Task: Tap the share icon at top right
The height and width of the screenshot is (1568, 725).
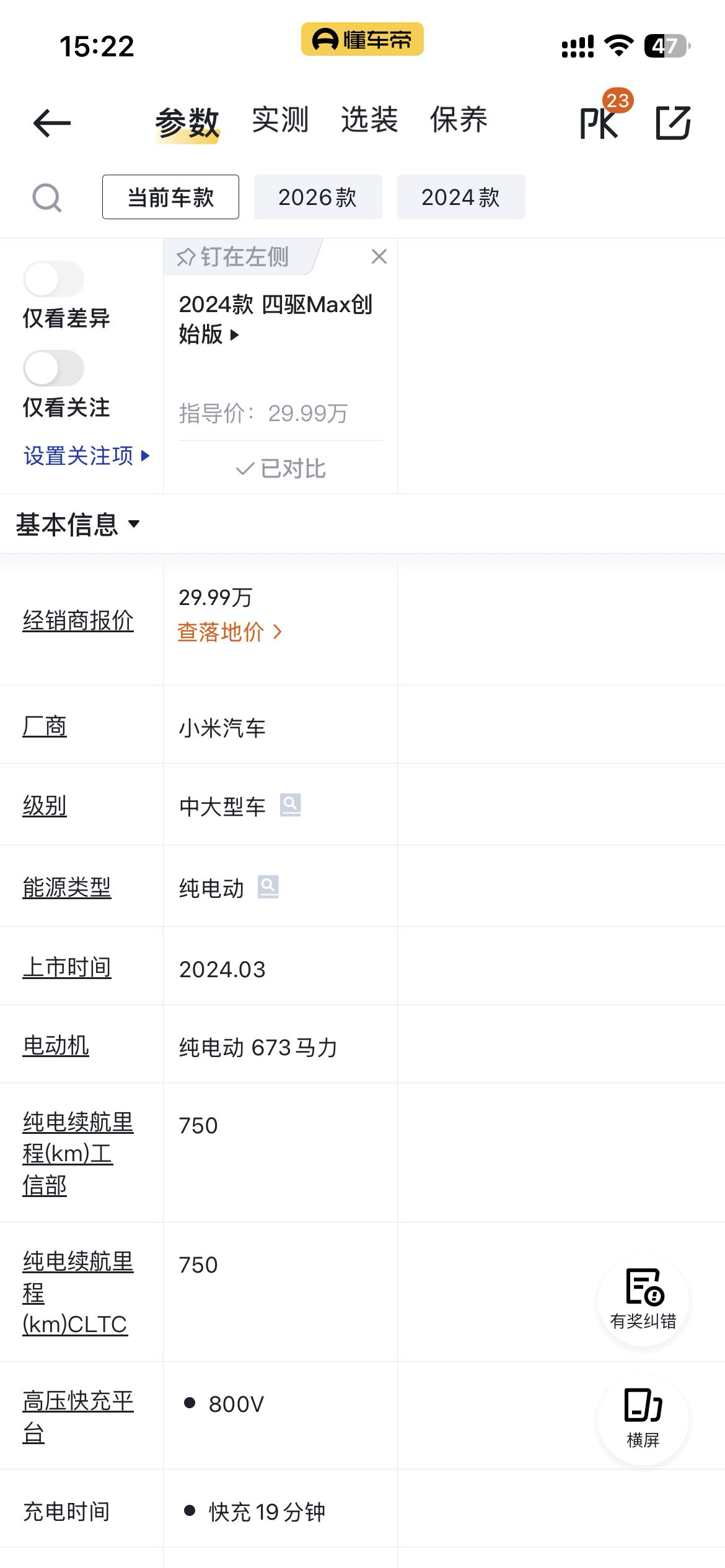Action: click(673, 123)
